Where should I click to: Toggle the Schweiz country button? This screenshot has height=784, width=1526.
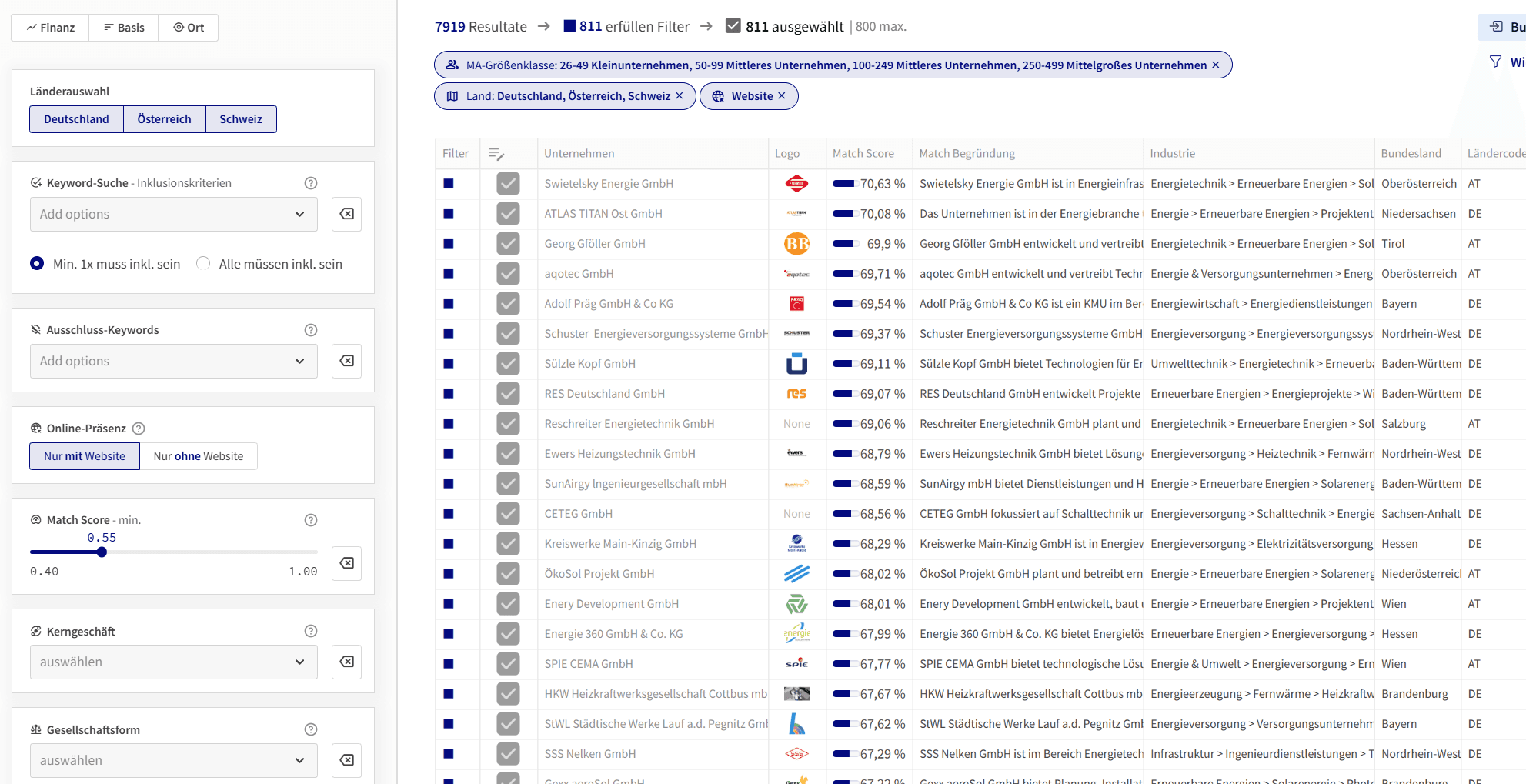click(241, 119)
